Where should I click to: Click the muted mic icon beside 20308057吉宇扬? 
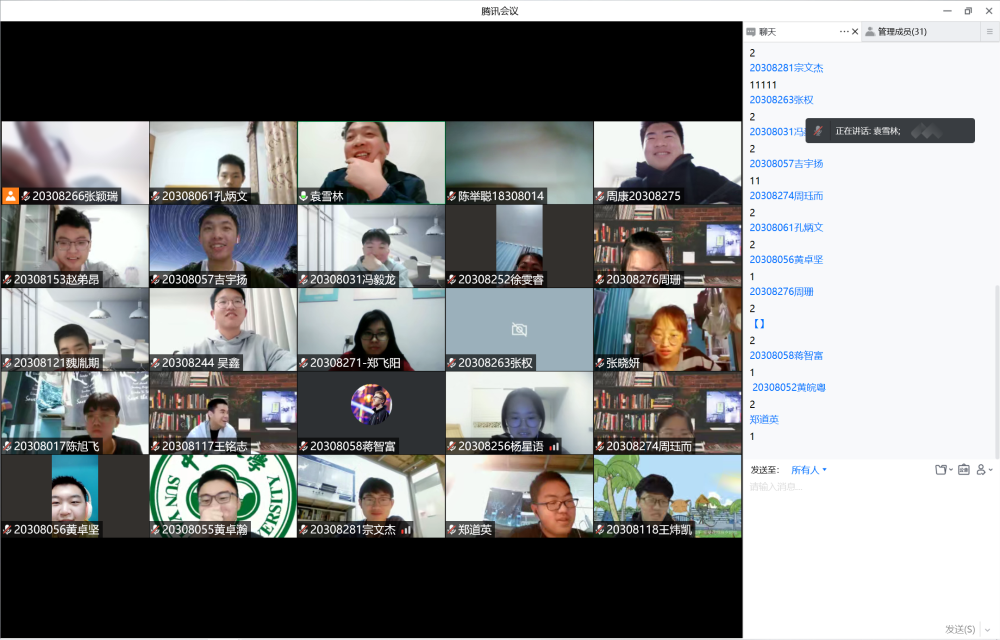point(156,280)
